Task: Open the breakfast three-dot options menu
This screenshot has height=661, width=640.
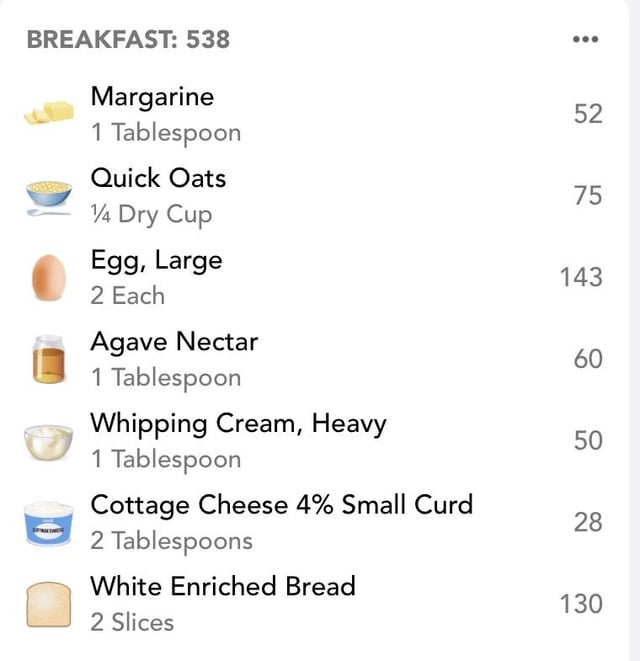Action: click(x=585, y=39)
